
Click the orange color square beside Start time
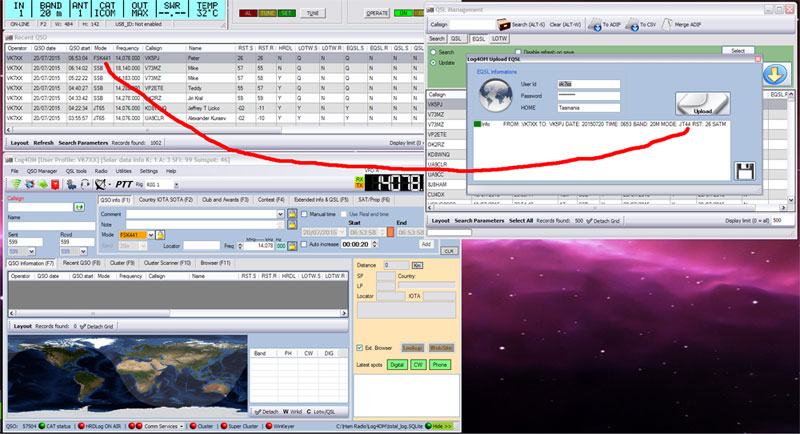coord(390,232)
